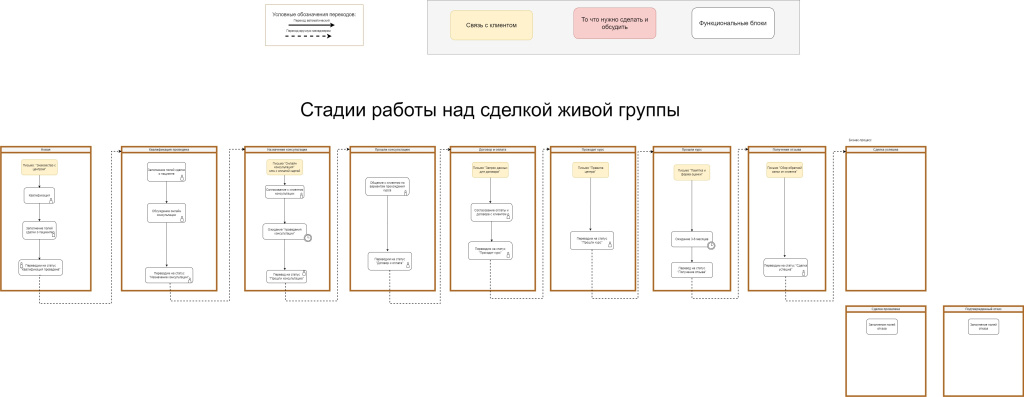
Task: Select 'Обсуждение онлайн консультации' block
Action: (x=166, y=214)
